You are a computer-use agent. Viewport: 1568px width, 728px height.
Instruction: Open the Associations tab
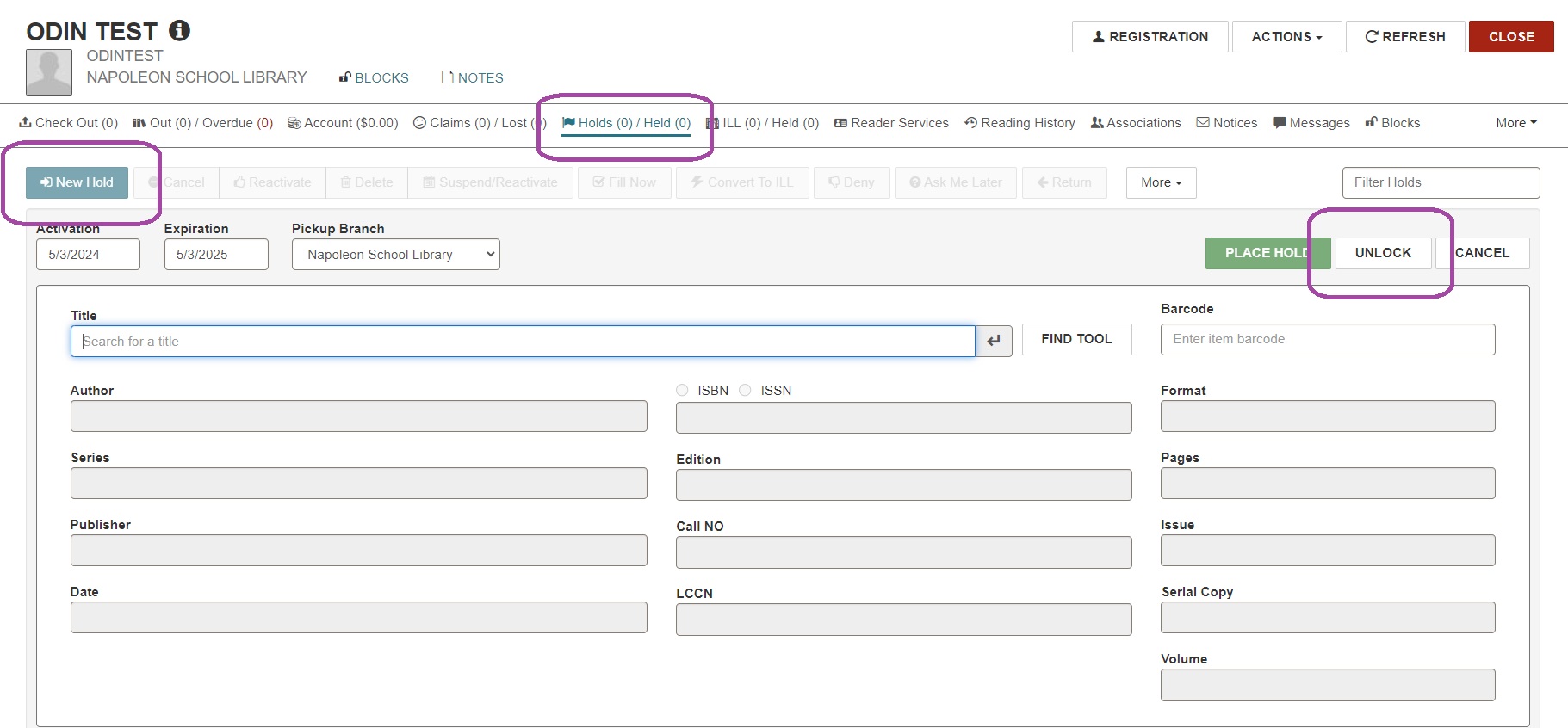click(1136, 123)
